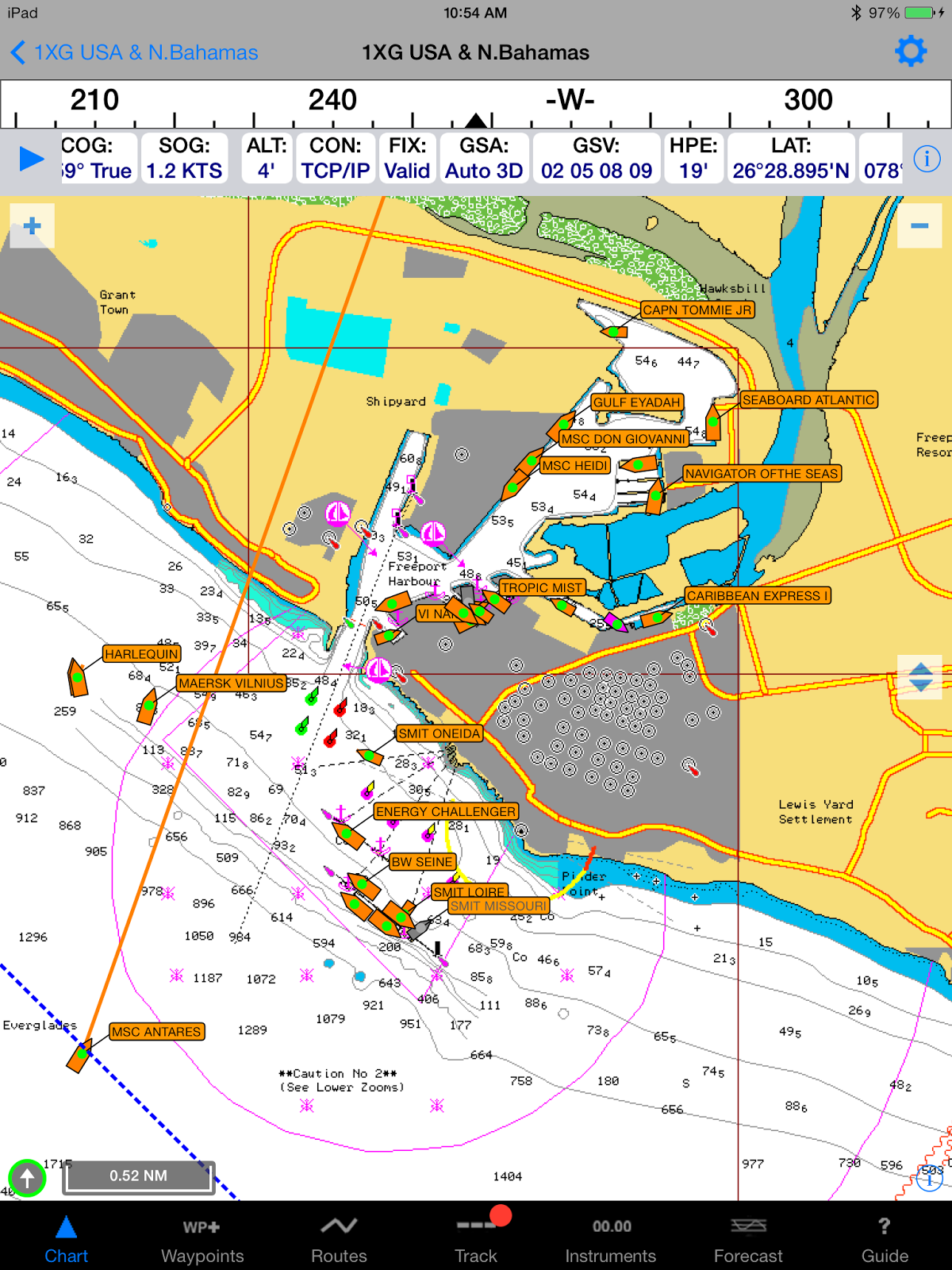952x1270 pixels.
Task: Select the SOG 1.2 KTS field
Action: pos(184,158)
